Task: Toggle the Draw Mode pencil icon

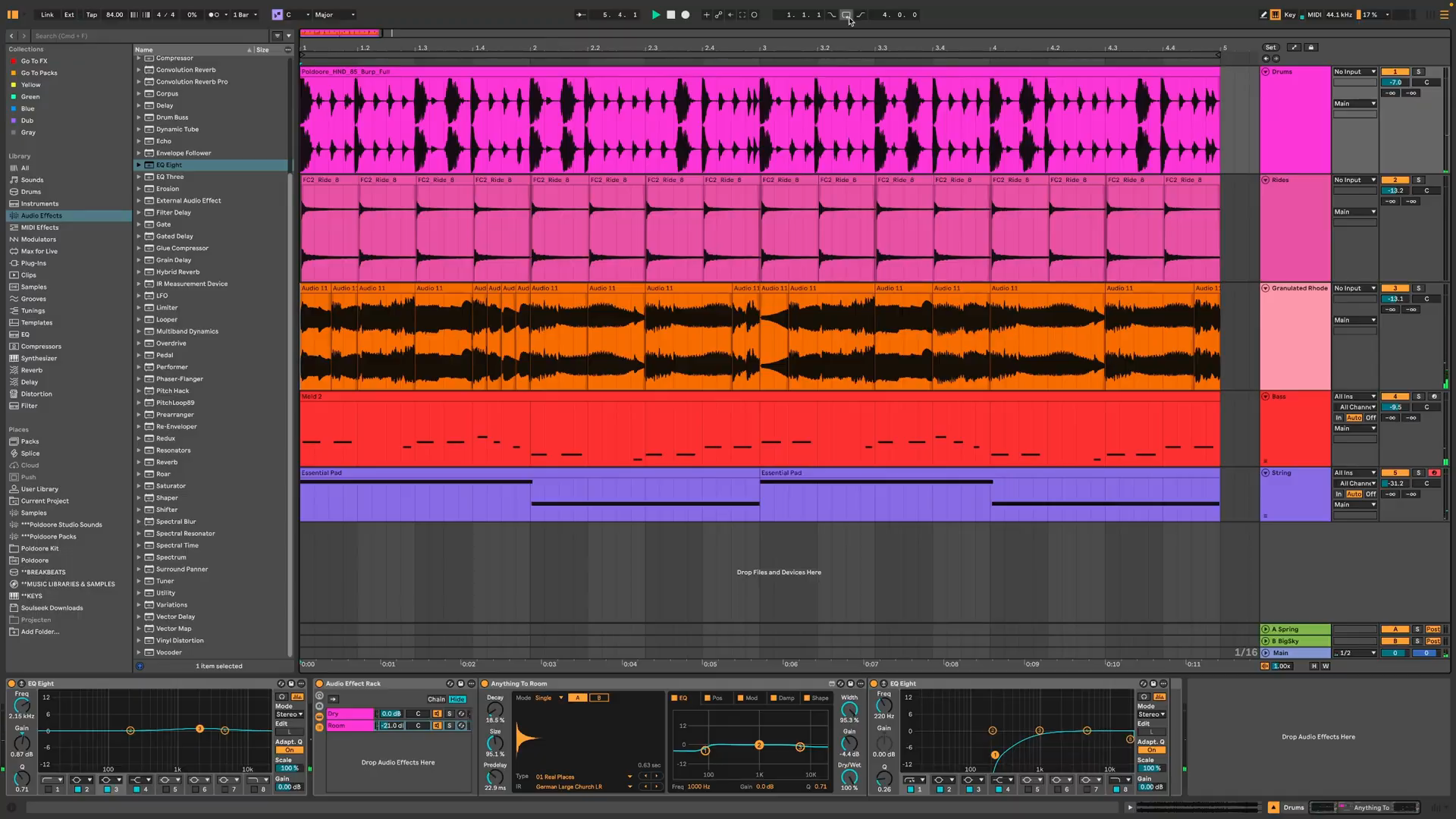Action: click(x=1263, y=14)
